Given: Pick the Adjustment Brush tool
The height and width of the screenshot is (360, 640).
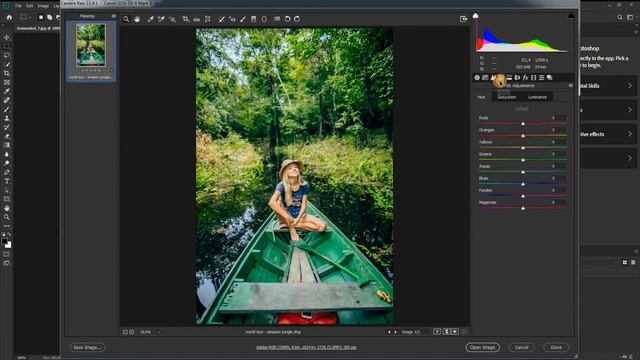Looking at the screenshot, I should point(243,19).
